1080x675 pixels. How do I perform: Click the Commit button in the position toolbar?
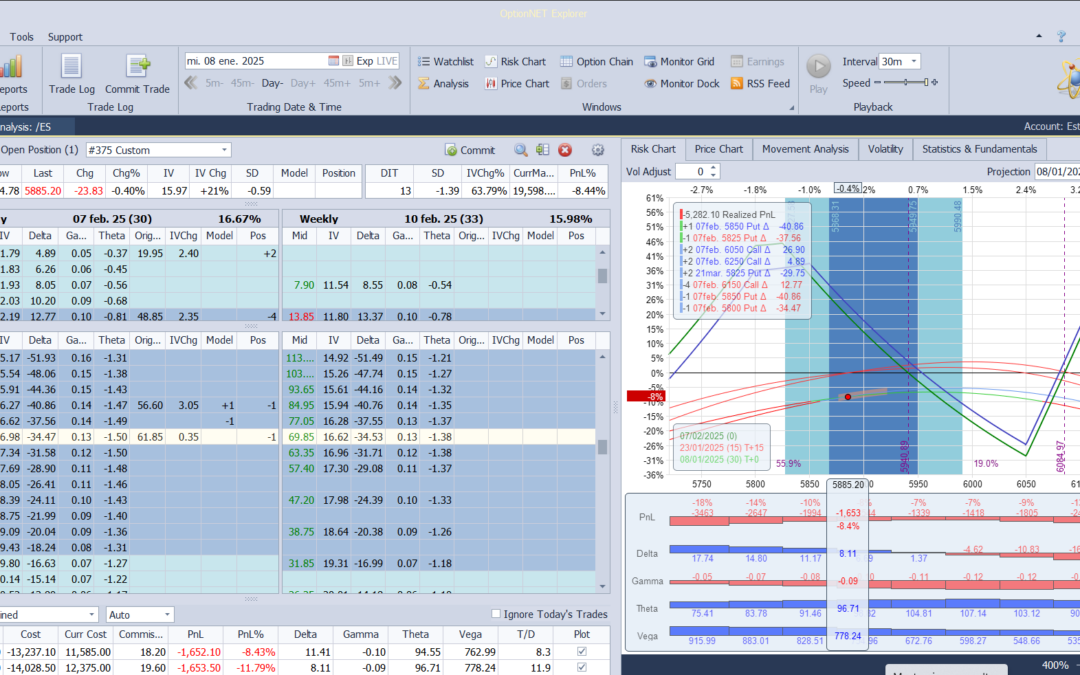470,150
